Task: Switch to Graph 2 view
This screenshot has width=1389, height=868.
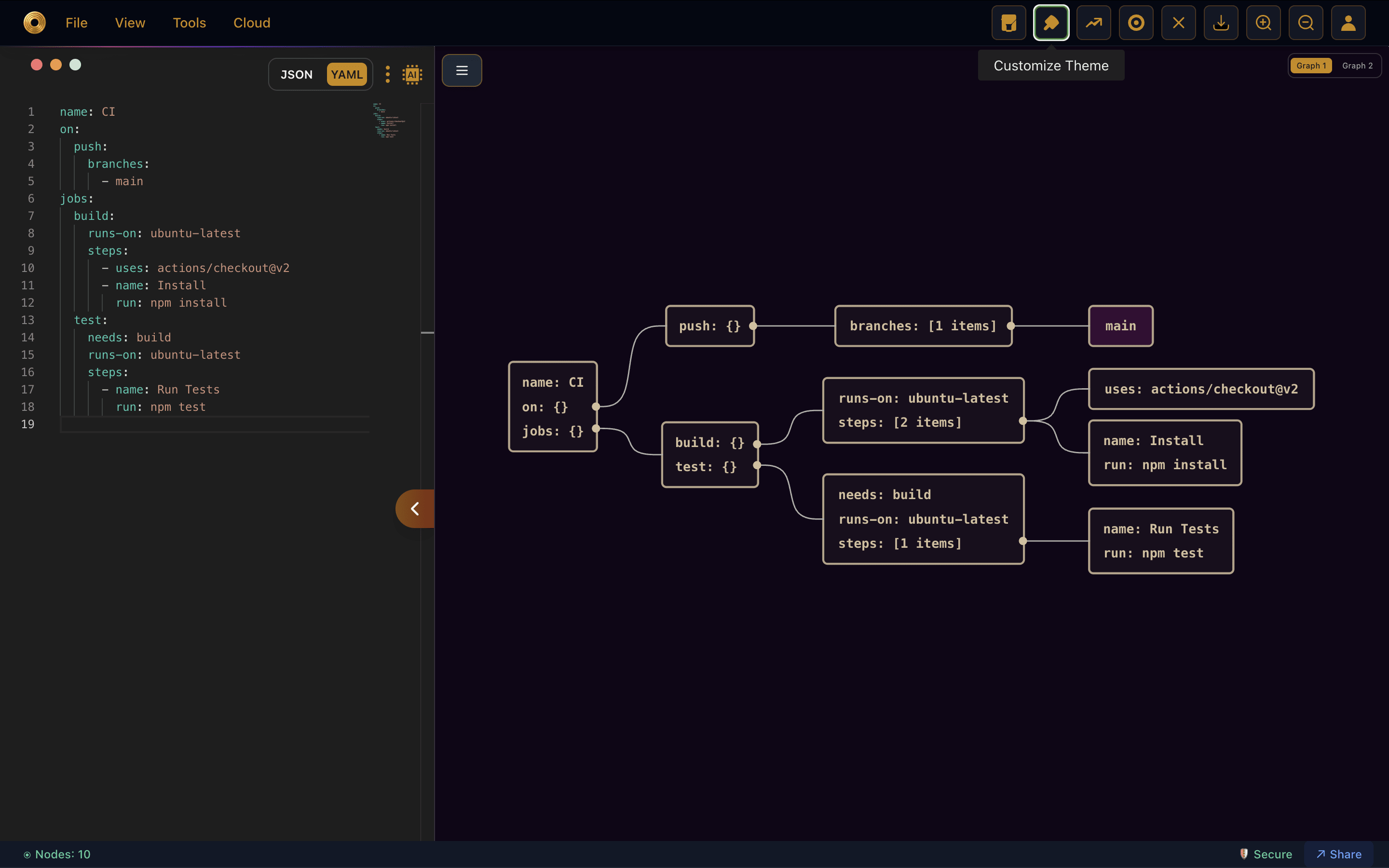Action: [1357, 66]
